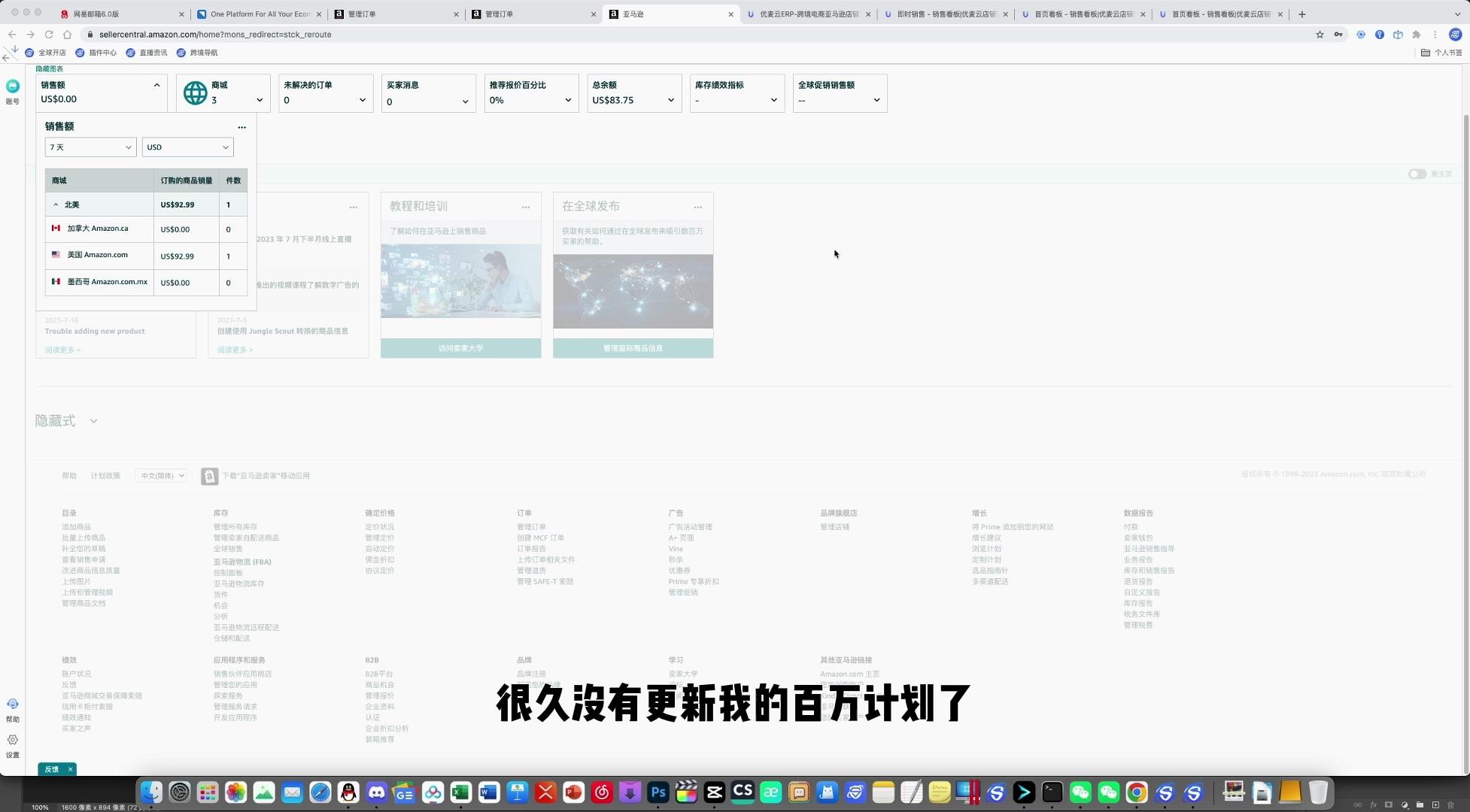Viewport: 1470px width, 812px height.
Task: Open a new browser tab
Action: click(1302, 14)
